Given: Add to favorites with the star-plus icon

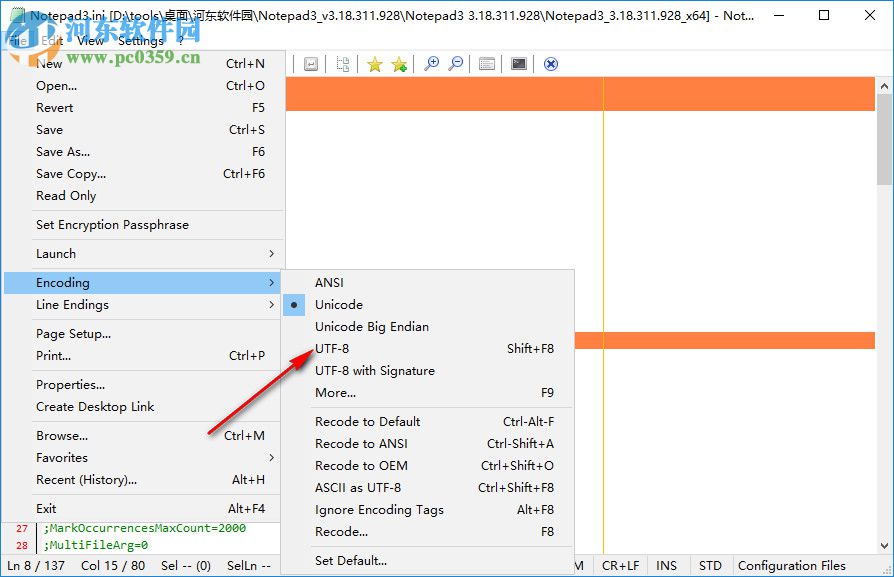Looking at the screenshot, I should 399,64.
